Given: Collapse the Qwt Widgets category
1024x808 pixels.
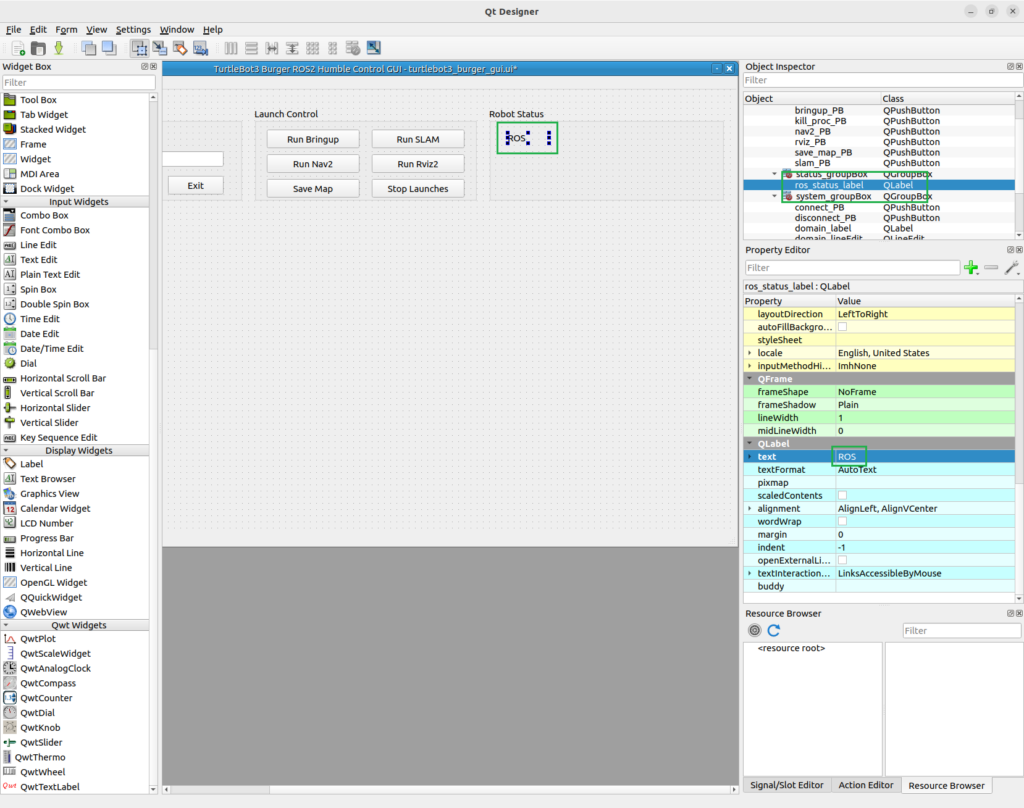Looking at the screenshot, I should (7, 625).
